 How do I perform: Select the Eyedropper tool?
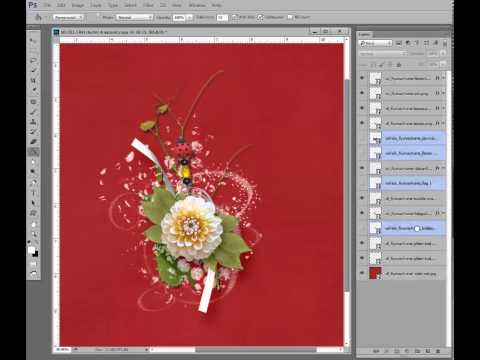pyautogui.click(x=33, y=90)
